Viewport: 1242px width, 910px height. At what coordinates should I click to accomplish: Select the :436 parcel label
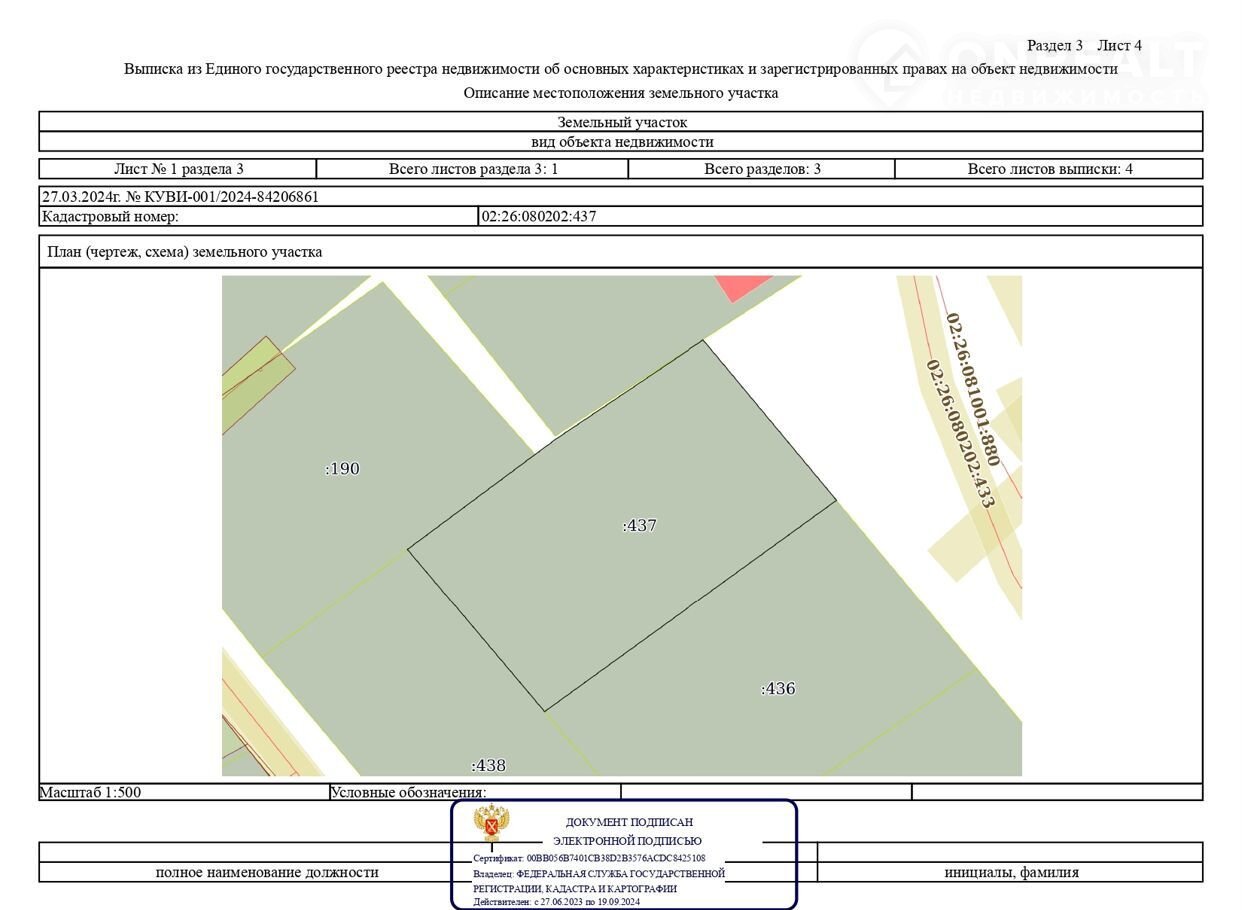(x=778, y=689)
